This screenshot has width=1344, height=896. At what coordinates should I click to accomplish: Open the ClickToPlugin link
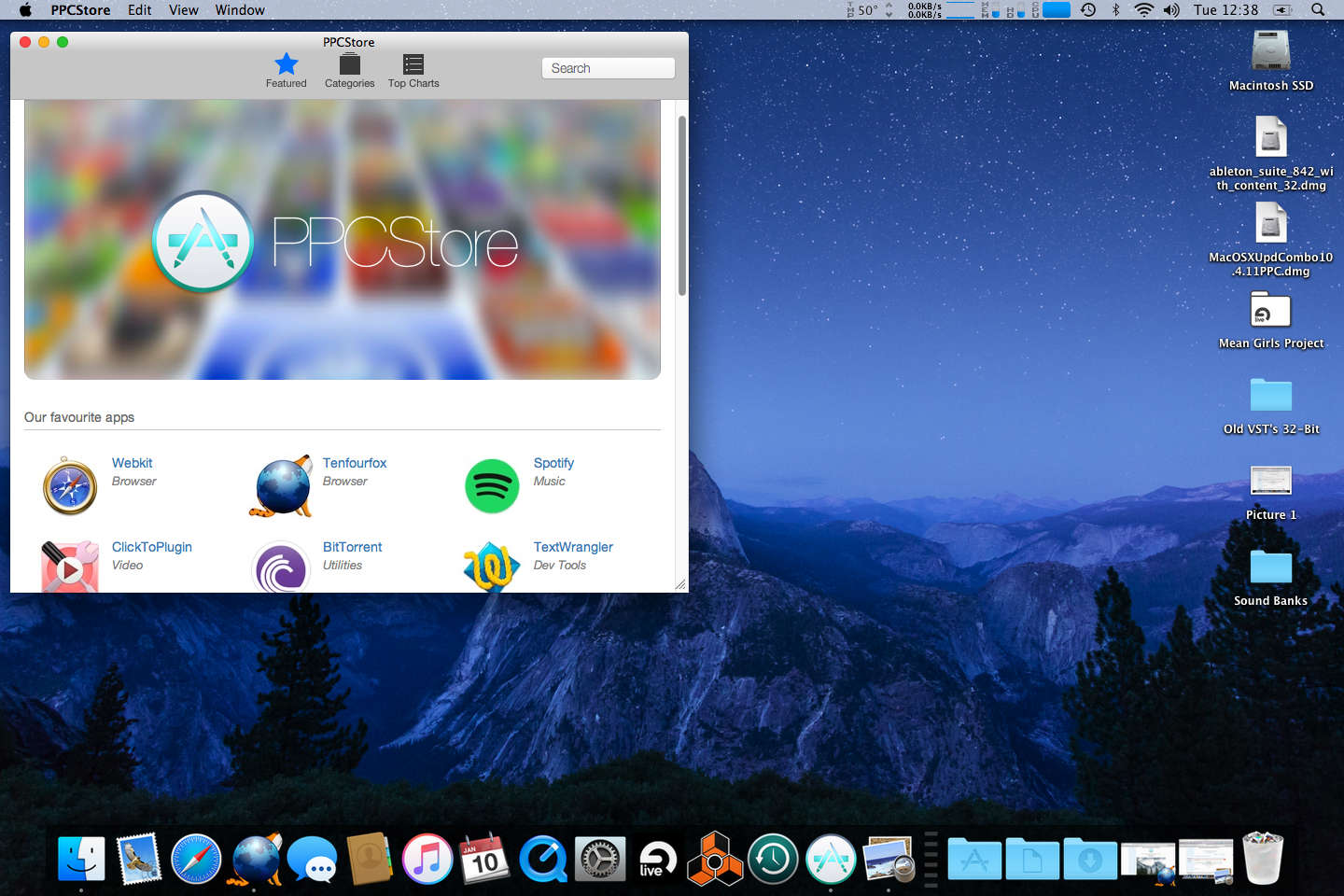point(152,547)
